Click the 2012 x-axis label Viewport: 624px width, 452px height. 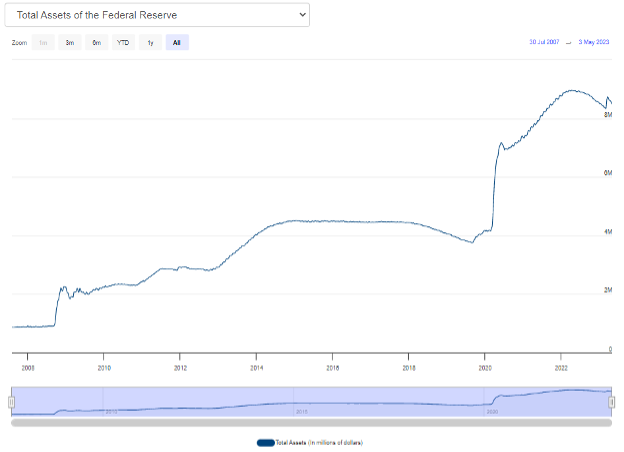pos(180,368)
